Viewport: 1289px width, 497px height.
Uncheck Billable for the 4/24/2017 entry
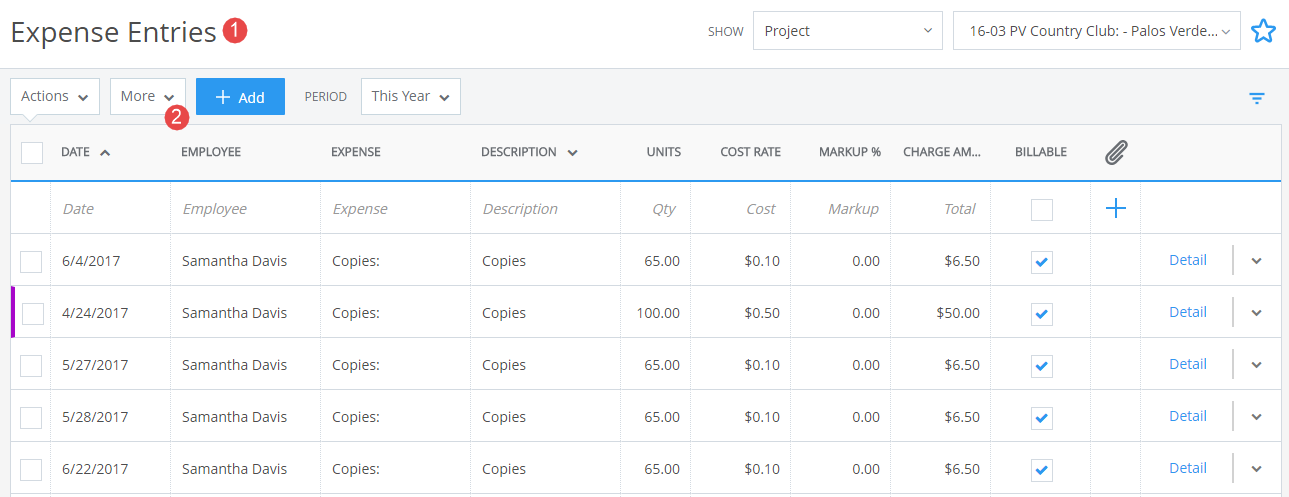tap(1042, 313)
